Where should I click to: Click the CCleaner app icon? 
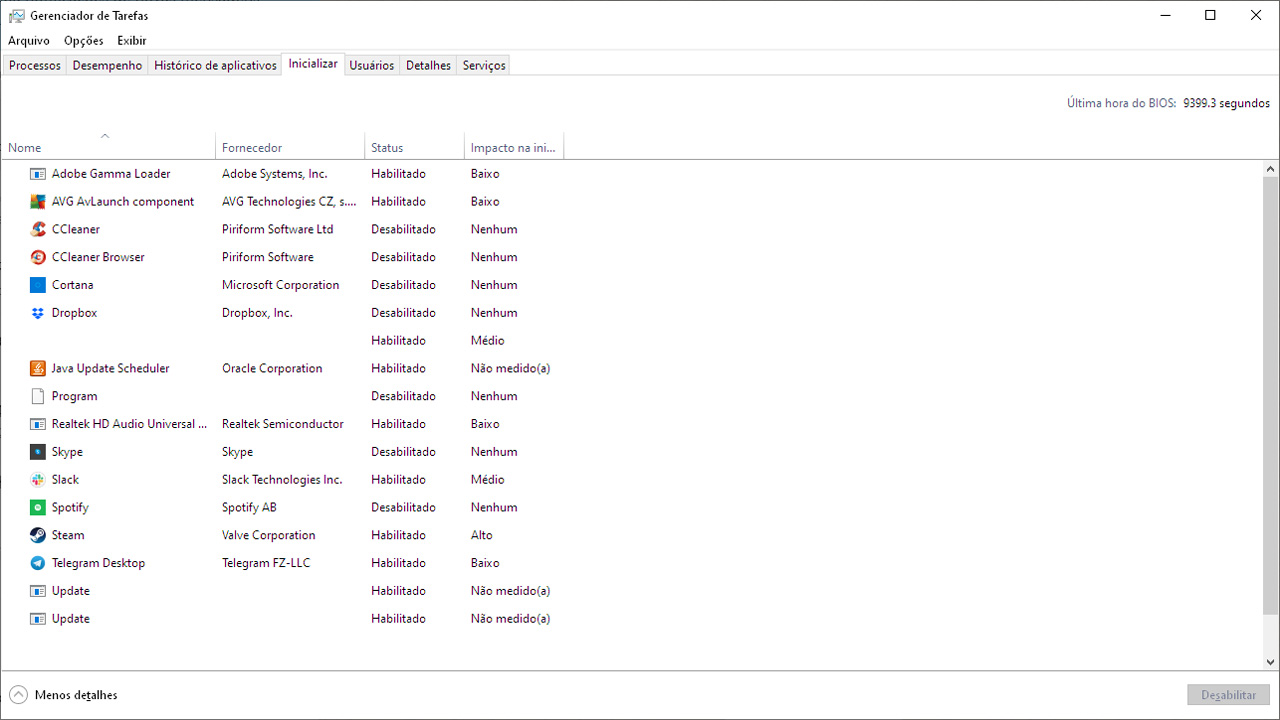point(38,229)
